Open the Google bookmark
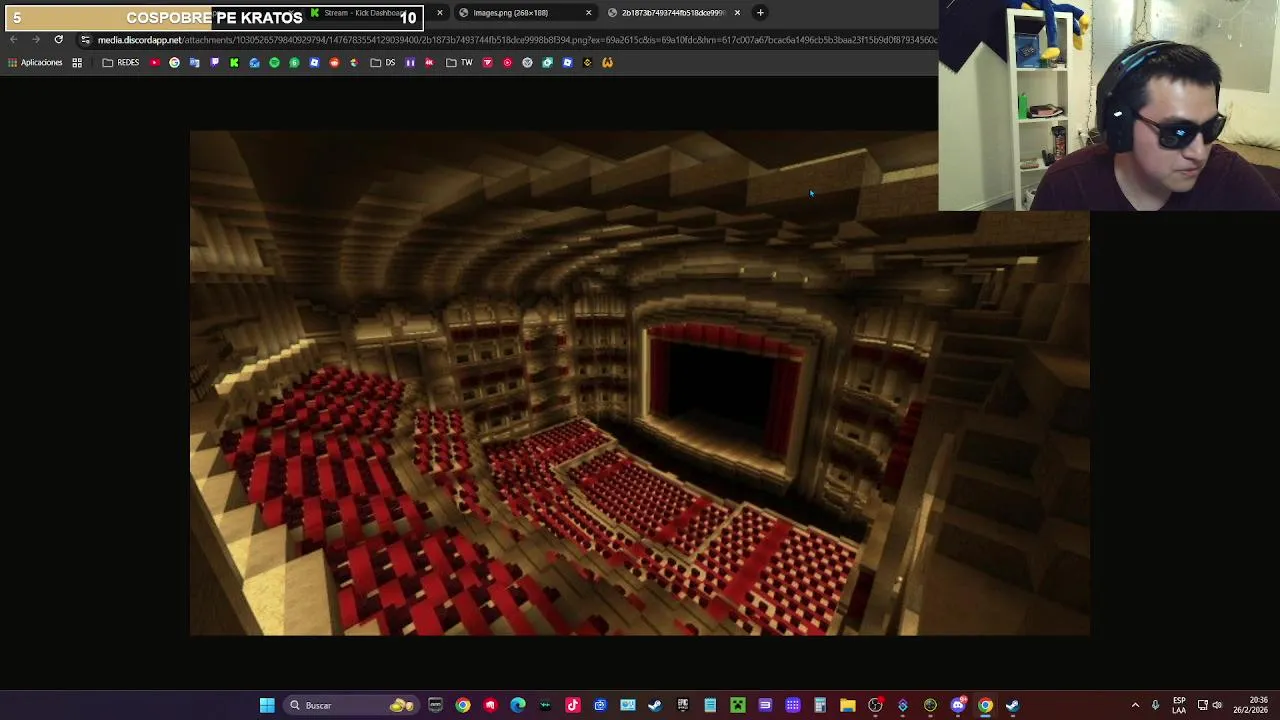Screen dimensions: 1280x720 coord(174,62)
